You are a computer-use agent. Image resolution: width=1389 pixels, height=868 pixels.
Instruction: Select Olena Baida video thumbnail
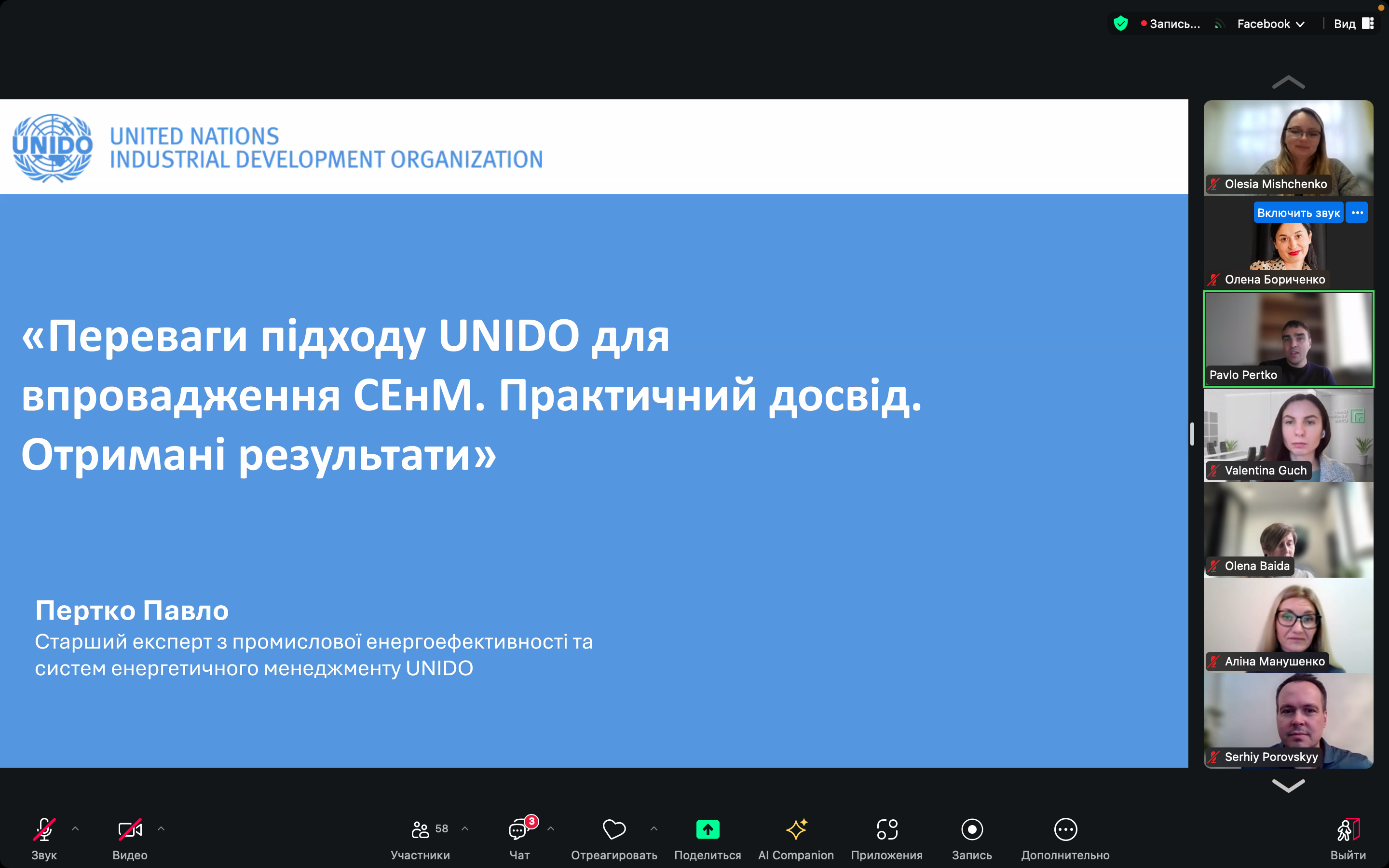pyautogui.click(x=1288, y=530)
